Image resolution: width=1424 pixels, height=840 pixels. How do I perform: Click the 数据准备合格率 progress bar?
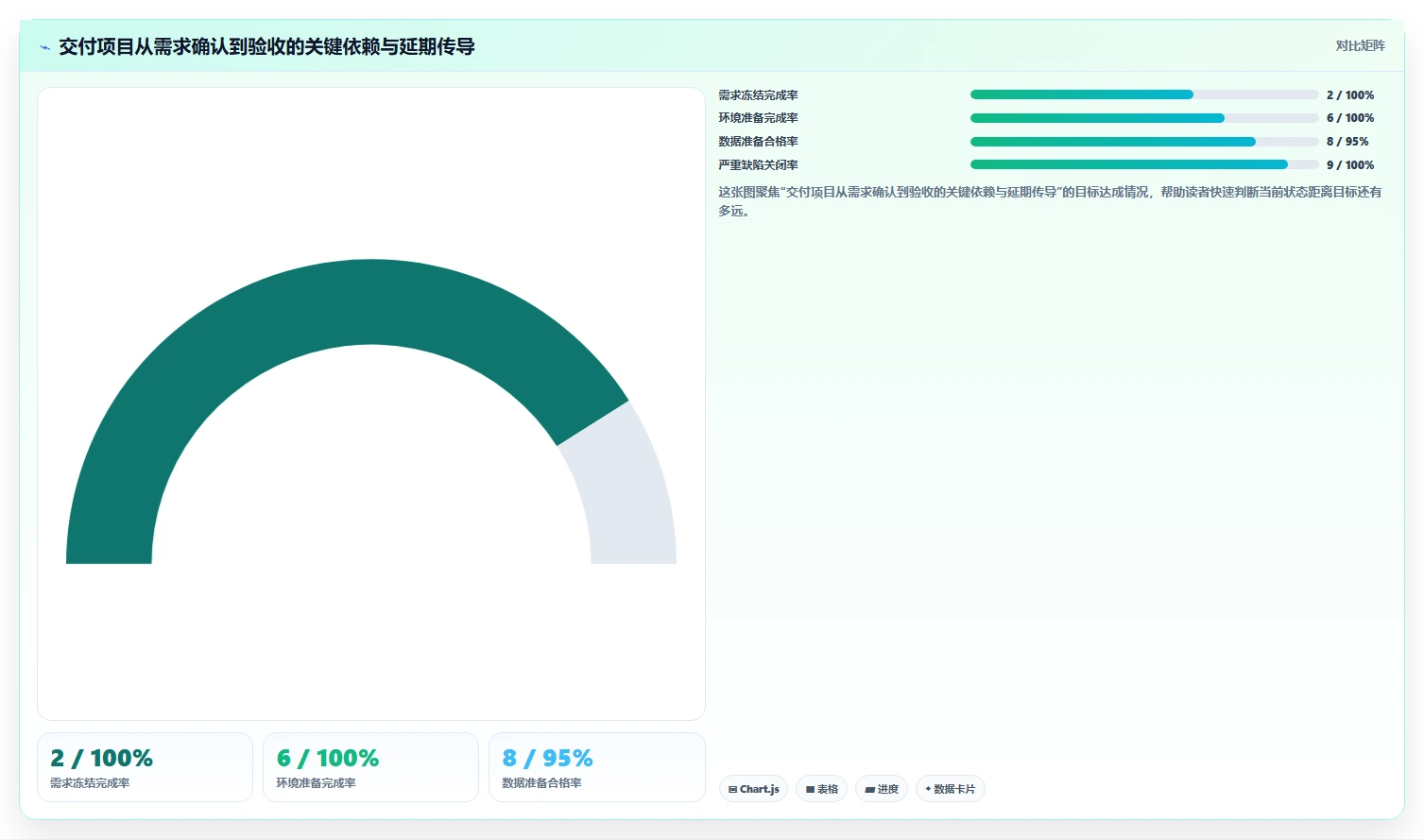pos(1144,142)
